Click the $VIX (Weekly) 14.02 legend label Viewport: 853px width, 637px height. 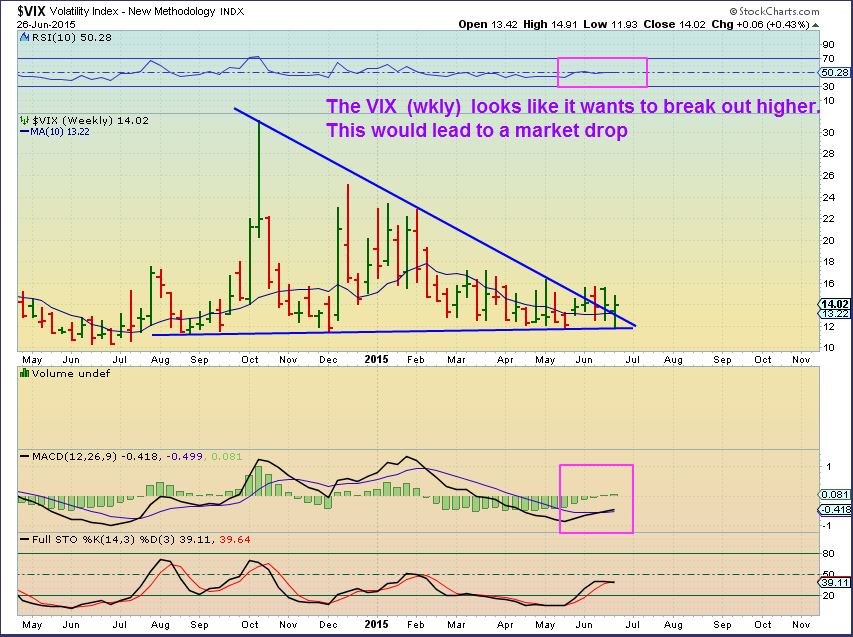coord(90,120)
